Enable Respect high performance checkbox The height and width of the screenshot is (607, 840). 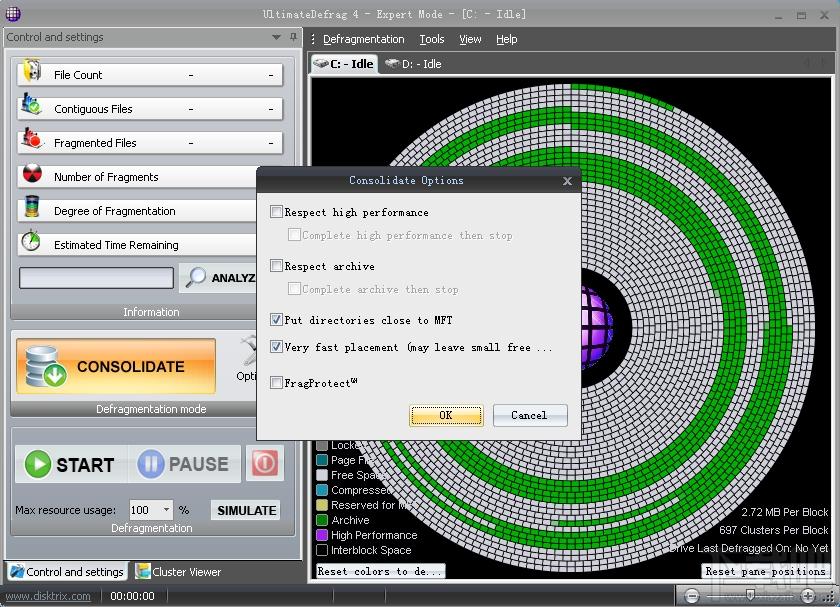(x=276, y=212)
